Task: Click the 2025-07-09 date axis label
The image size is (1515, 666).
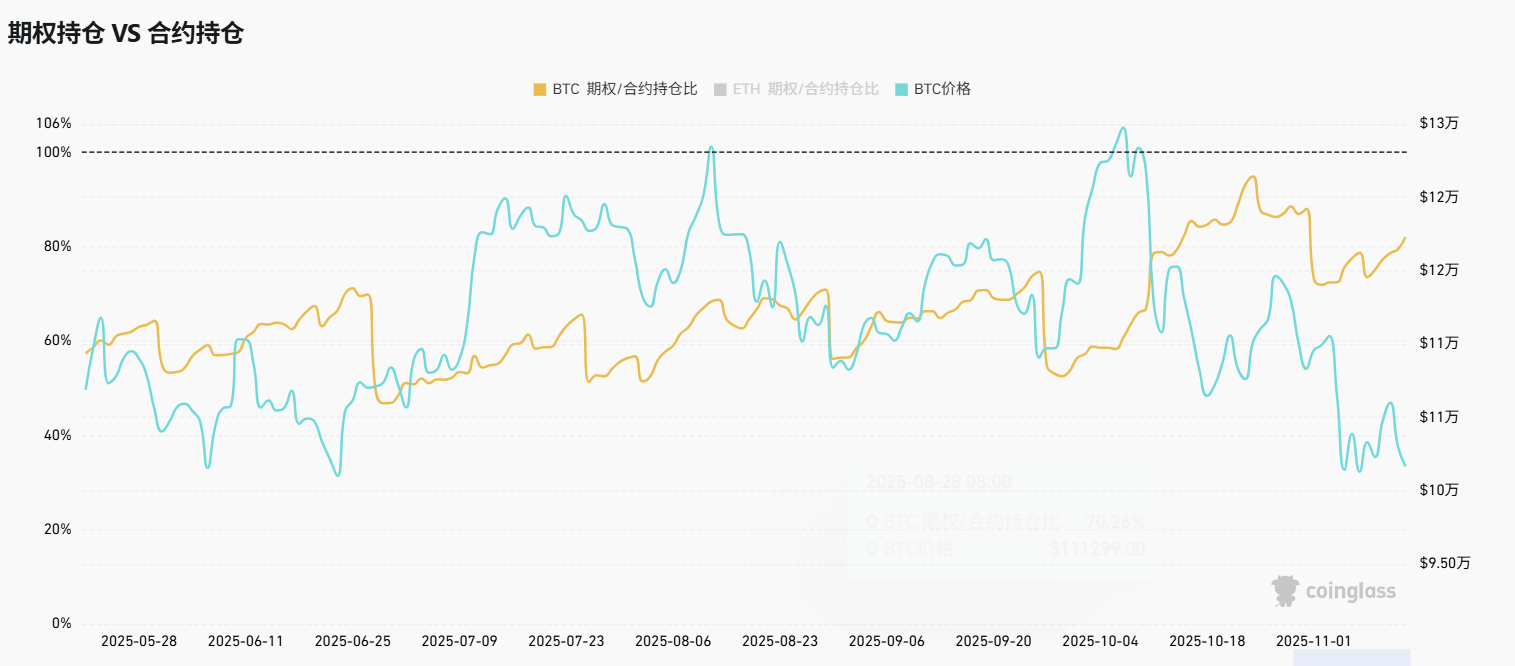Action: pyautogui.click(x=459, y=641)
